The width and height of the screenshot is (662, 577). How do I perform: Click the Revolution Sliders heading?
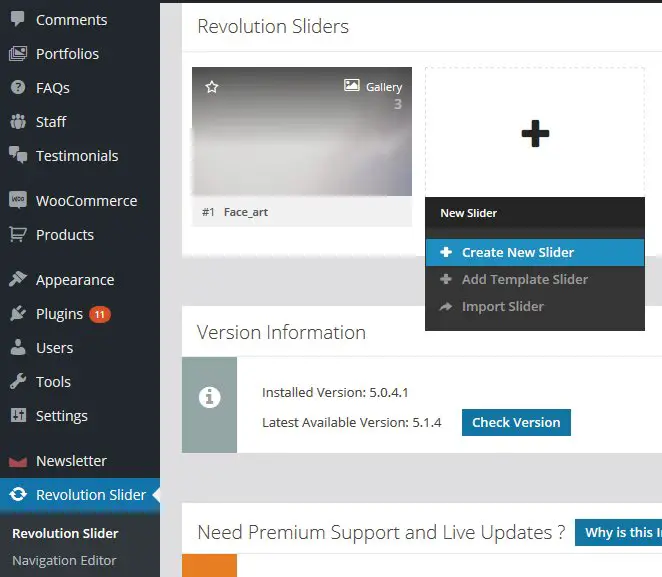tap(273, 26)
